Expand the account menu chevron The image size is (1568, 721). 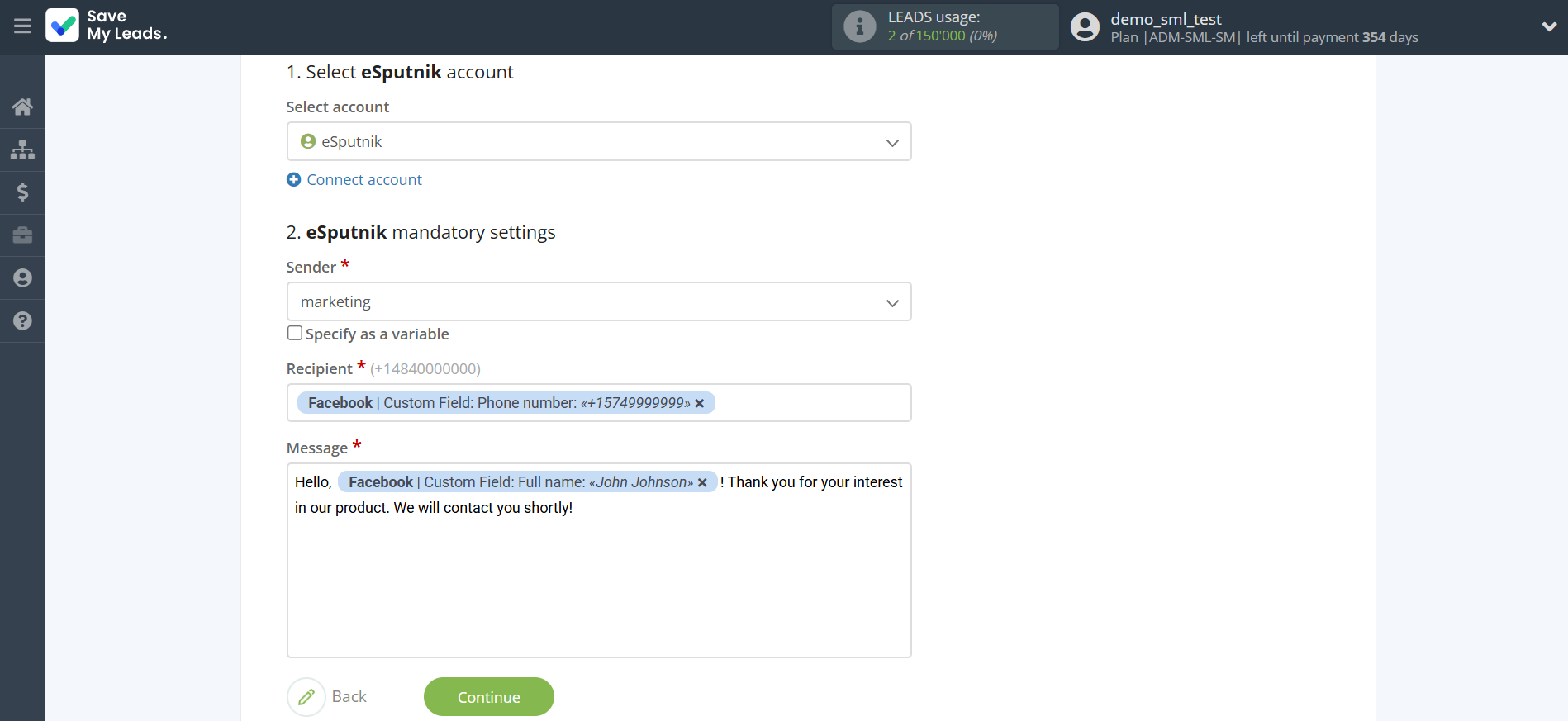pos(1549,26)
